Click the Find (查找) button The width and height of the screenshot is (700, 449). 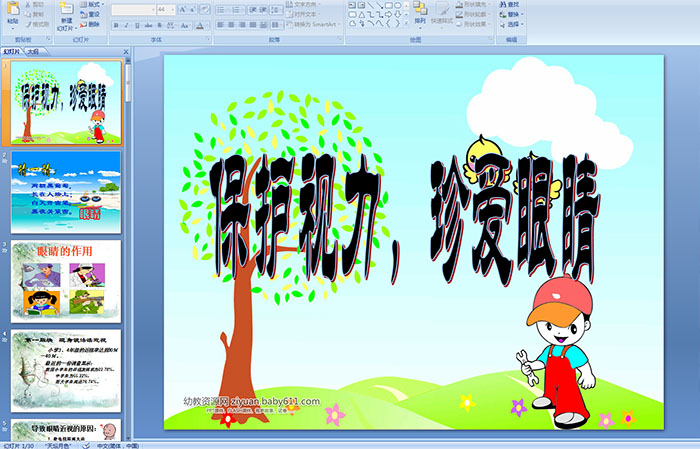point(509,4)
